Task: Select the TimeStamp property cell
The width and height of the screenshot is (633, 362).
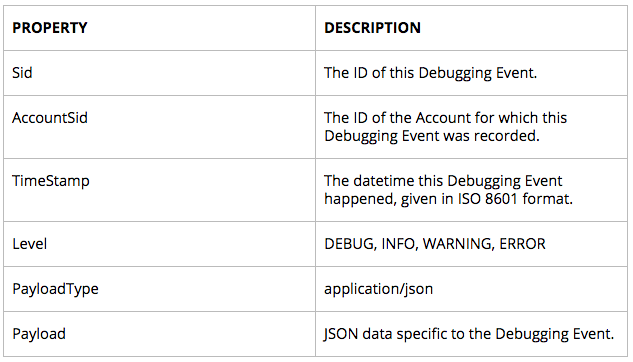Action: 159,190
